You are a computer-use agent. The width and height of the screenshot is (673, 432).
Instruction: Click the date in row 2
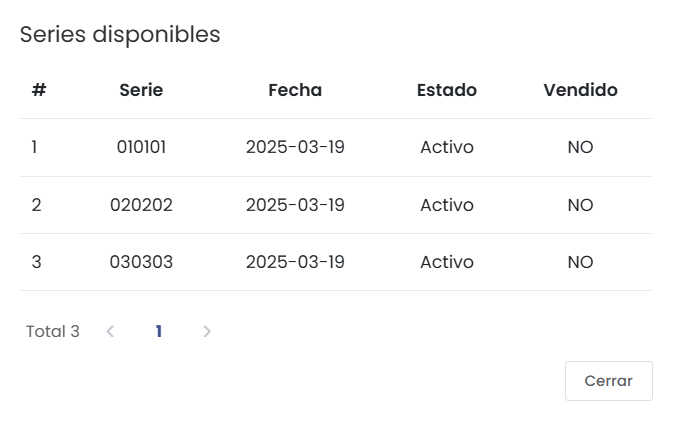click(295, 205)
